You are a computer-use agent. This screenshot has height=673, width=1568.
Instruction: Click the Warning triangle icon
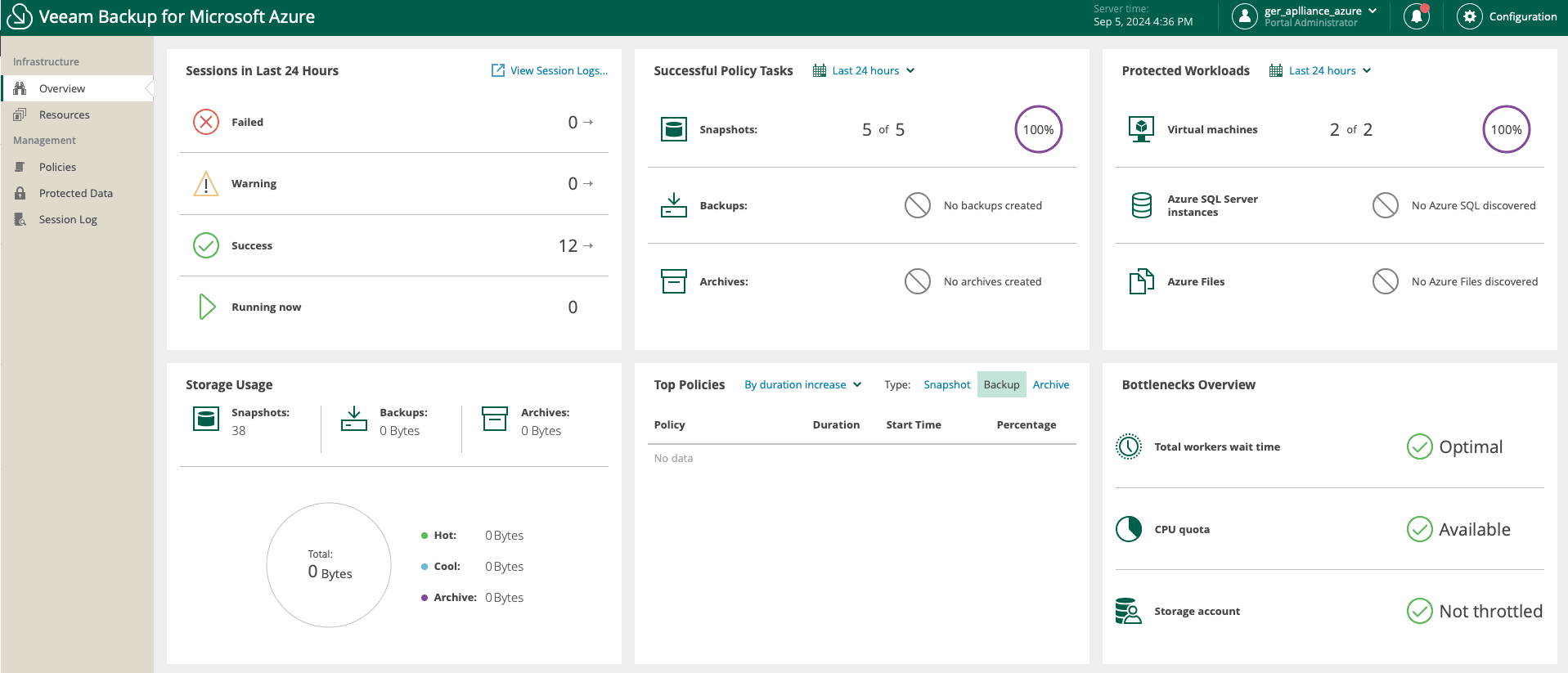pos(206,184)
